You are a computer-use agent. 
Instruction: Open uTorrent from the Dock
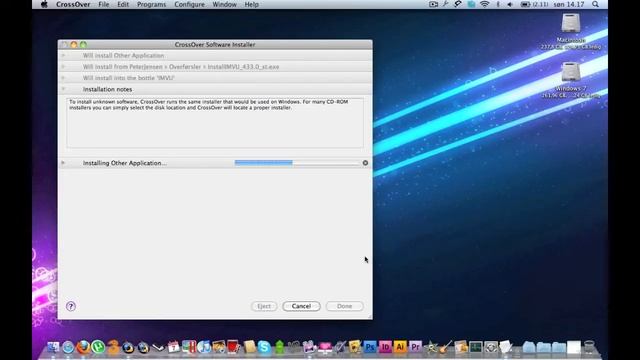98,347
